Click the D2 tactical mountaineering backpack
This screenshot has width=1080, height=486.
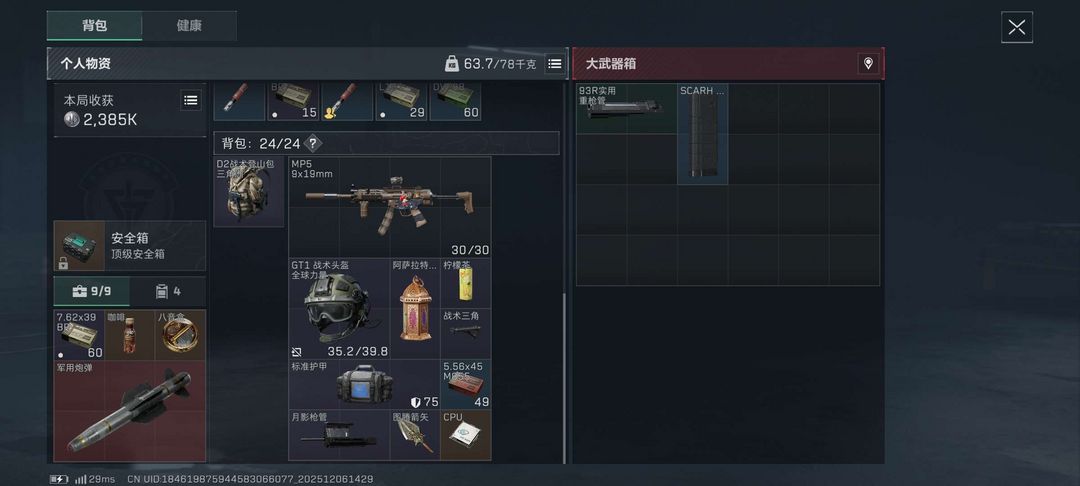(x=249, y=192)
